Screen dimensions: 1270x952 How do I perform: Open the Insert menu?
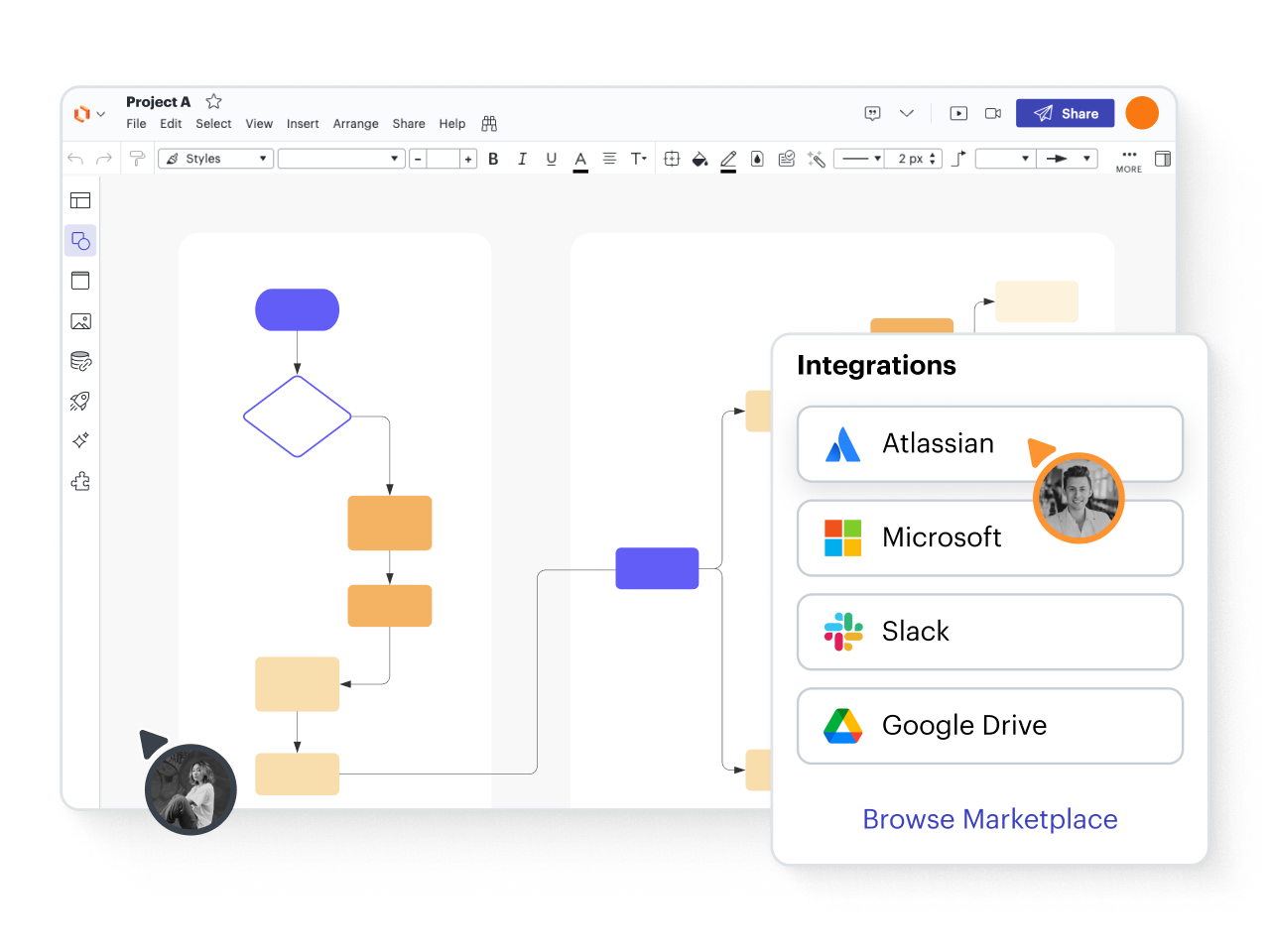pyautogui.click(x=303, y=124)
